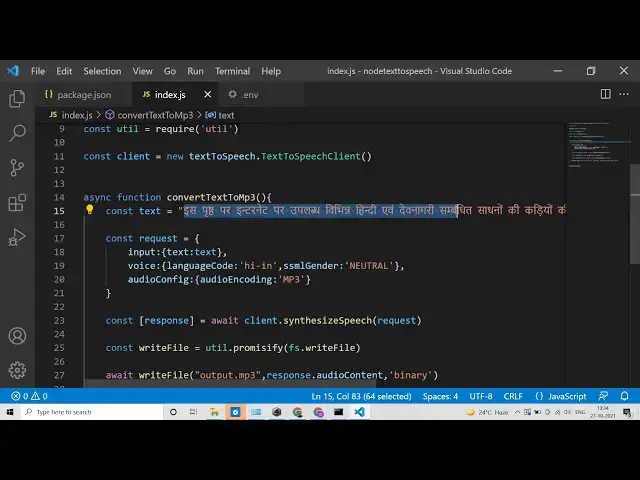640x480 pixels.
Task: Click line number 23 in gutter
Action: click(x=59, y=320)
